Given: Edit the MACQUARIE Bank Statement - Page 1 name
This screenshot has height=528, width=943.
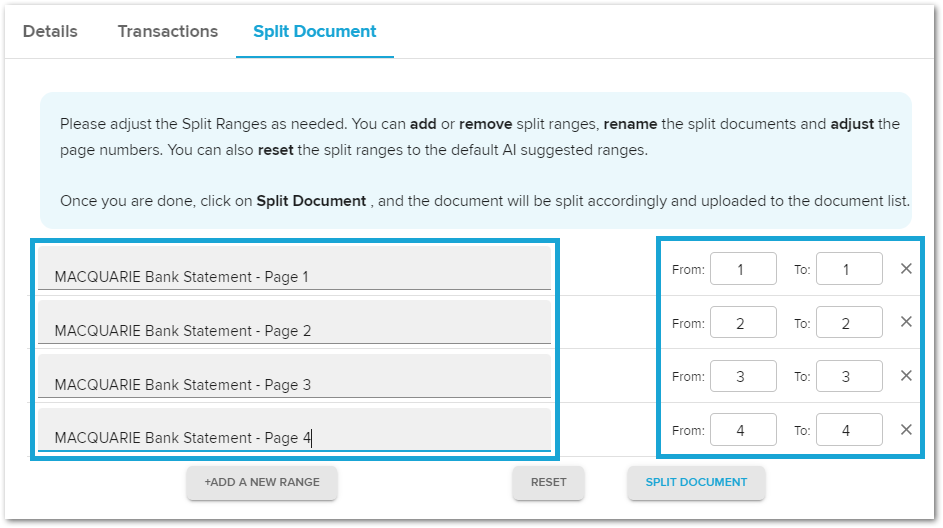Looking at the screenshot, I should pos(294,268).
